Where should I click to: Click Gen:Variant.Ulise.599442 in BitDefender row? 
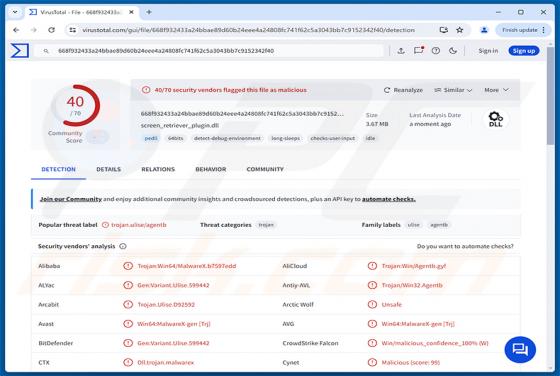coord(173,343)
